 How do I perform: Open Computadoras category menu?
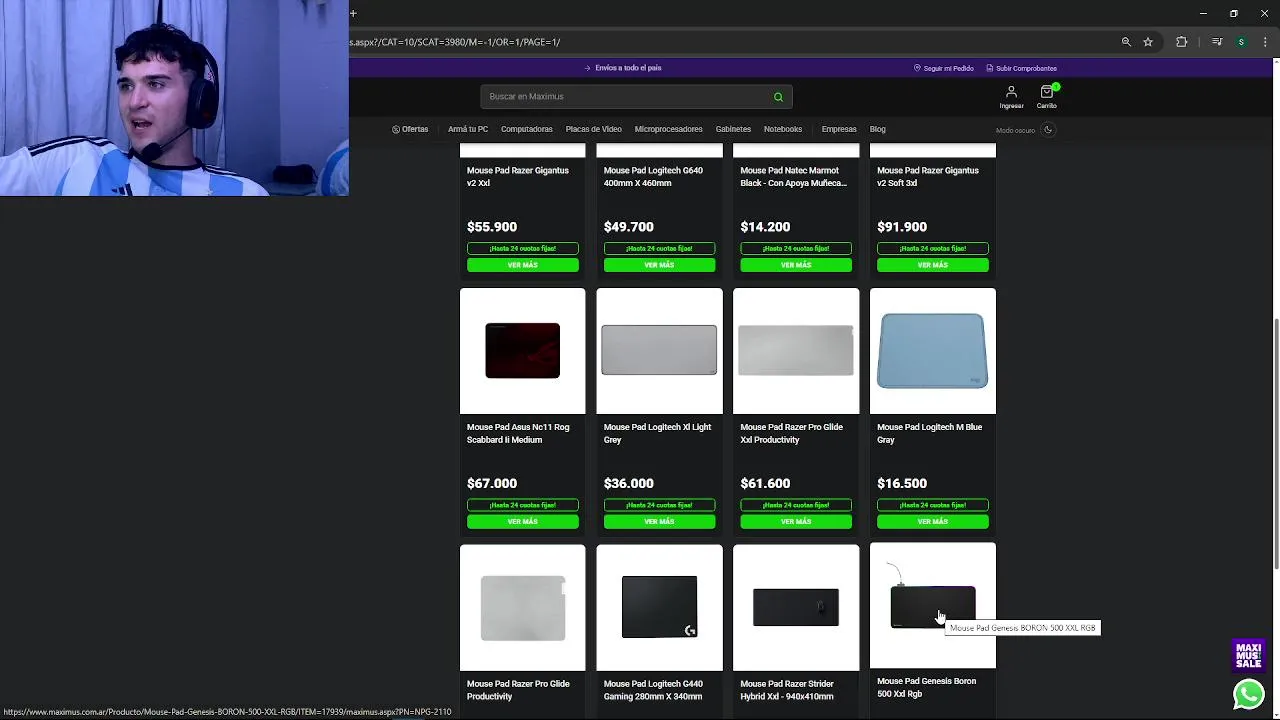click(x=527, y=129)
